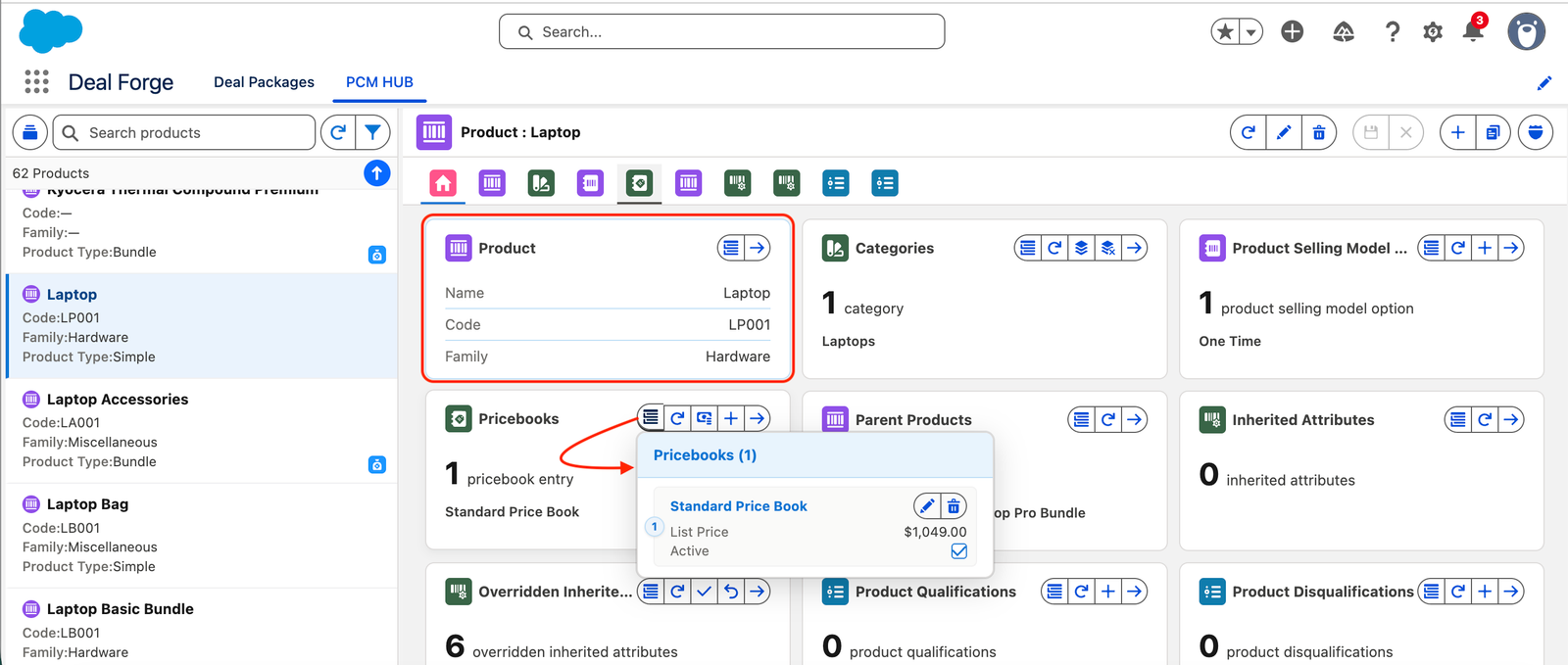Select Laptop Accessories product
This screenshot has height=665, width=1568.
click(202, 430)
